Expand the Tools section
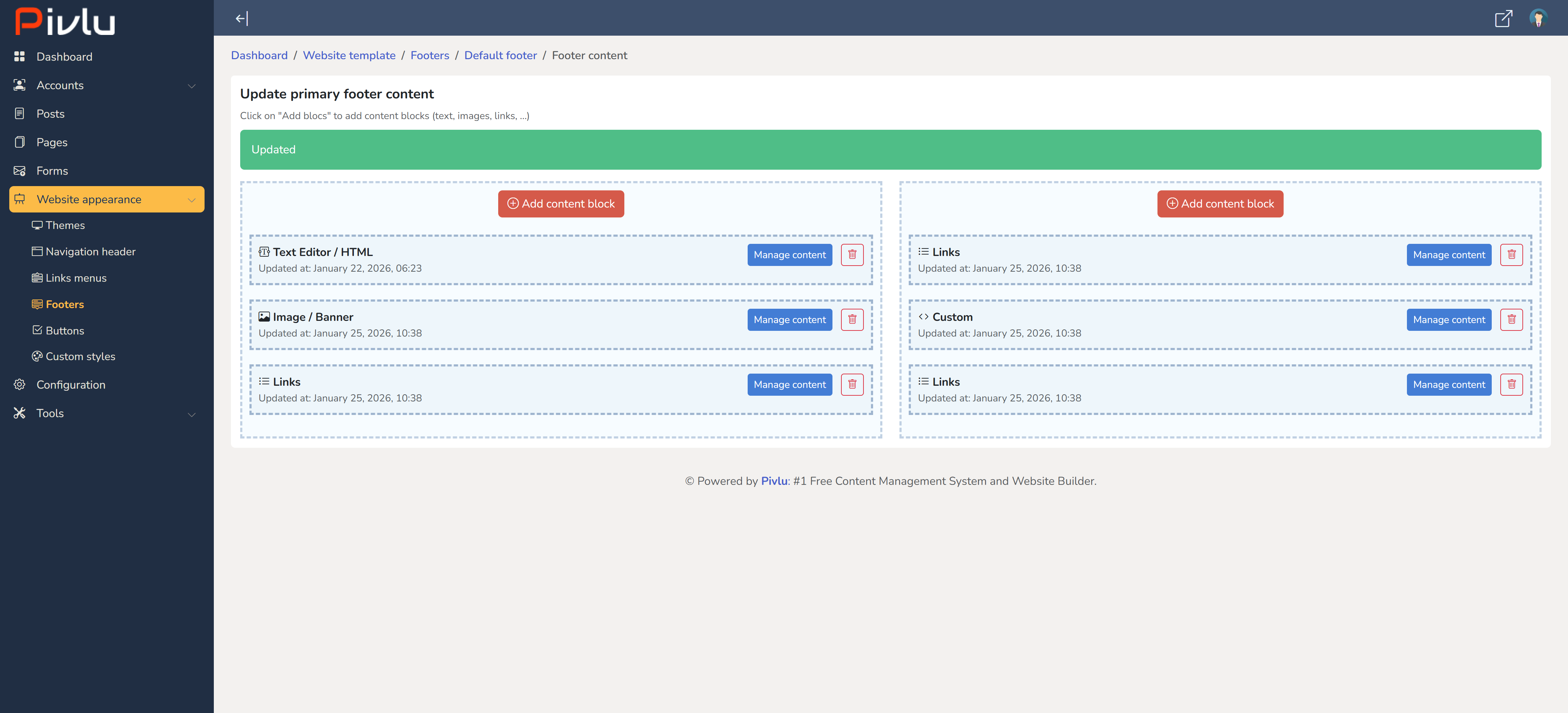The width and height of the screenshot is (1568, 713). pos(192,414)
